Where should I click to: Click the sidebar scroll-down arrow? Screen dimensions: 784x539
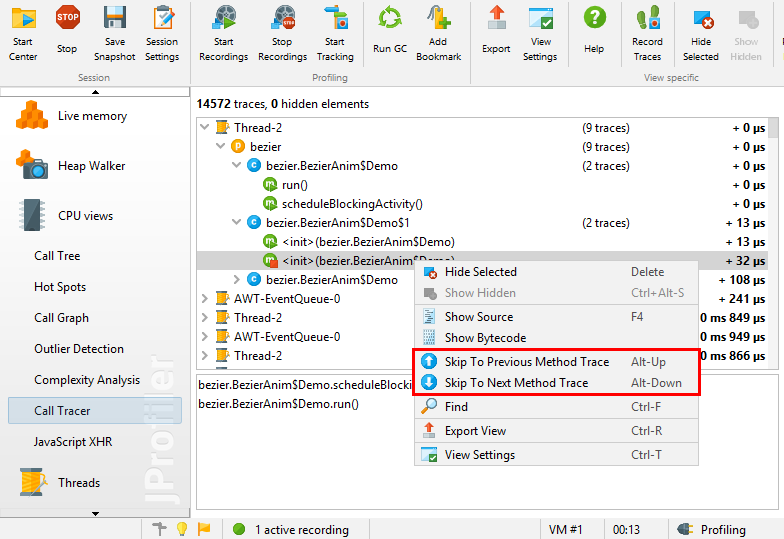click(x=95, y=514)
